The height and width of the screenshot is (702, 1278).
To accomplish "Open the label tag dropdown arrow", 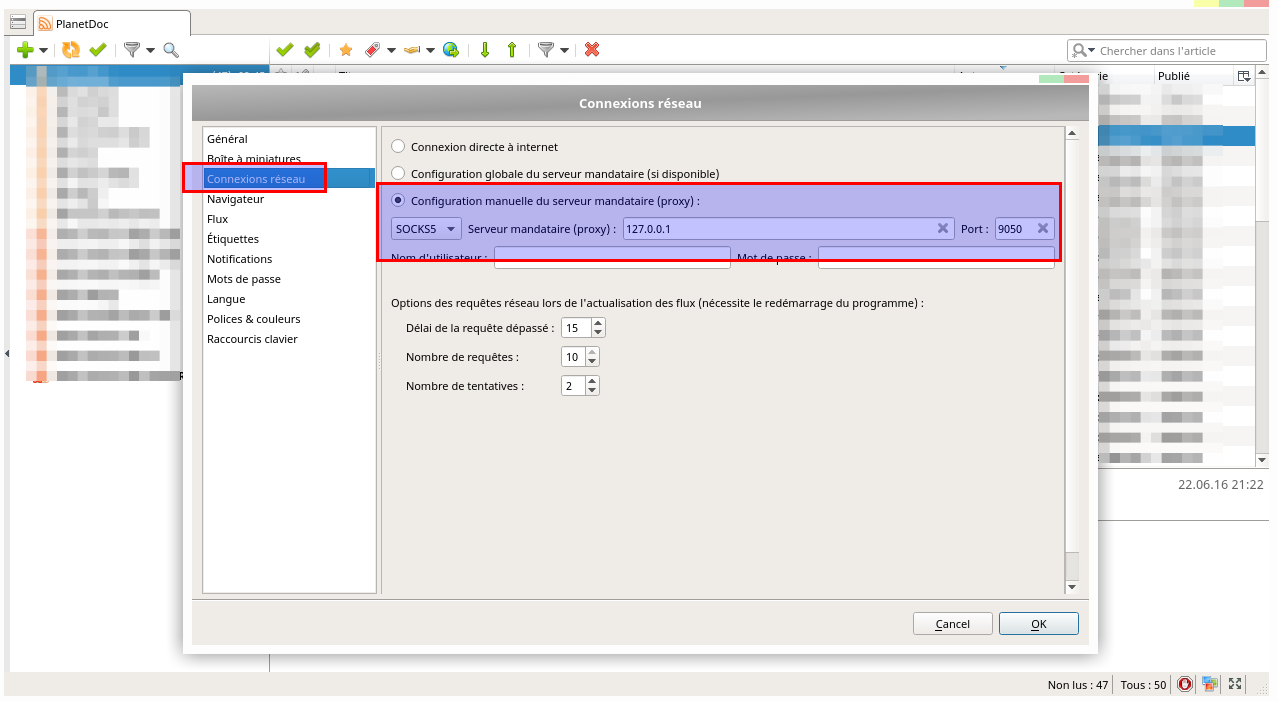I will (391, 50).
